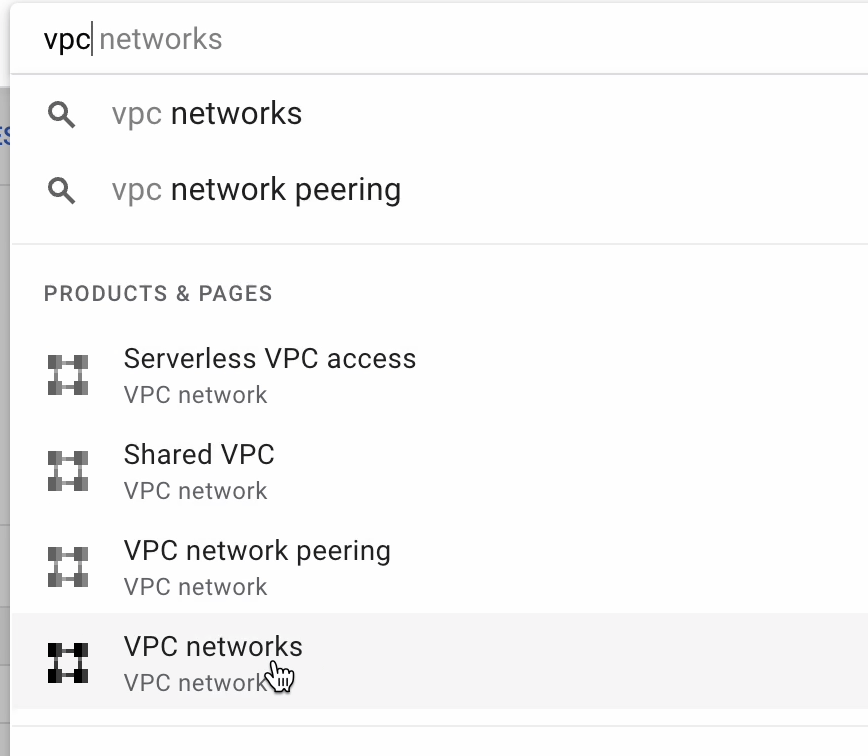Click the VPC network peering product icon
This screenshot has height=756, width=868.
tap(68, 567)
